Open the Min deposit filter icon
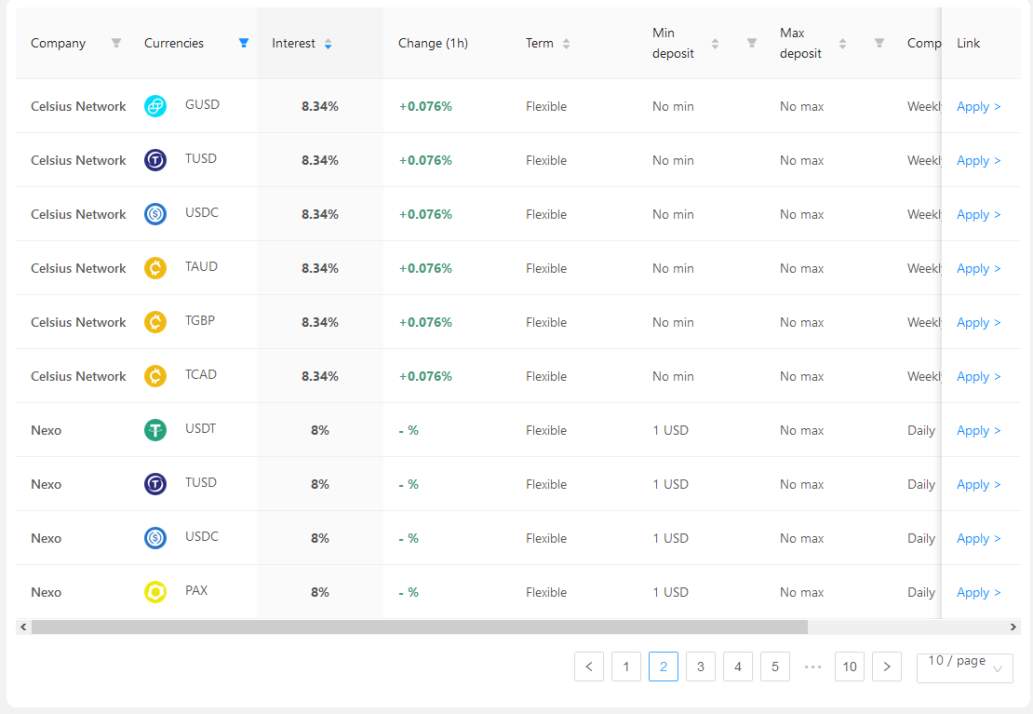The height and width of the screenshot is (714, 1033). point(751,43)
